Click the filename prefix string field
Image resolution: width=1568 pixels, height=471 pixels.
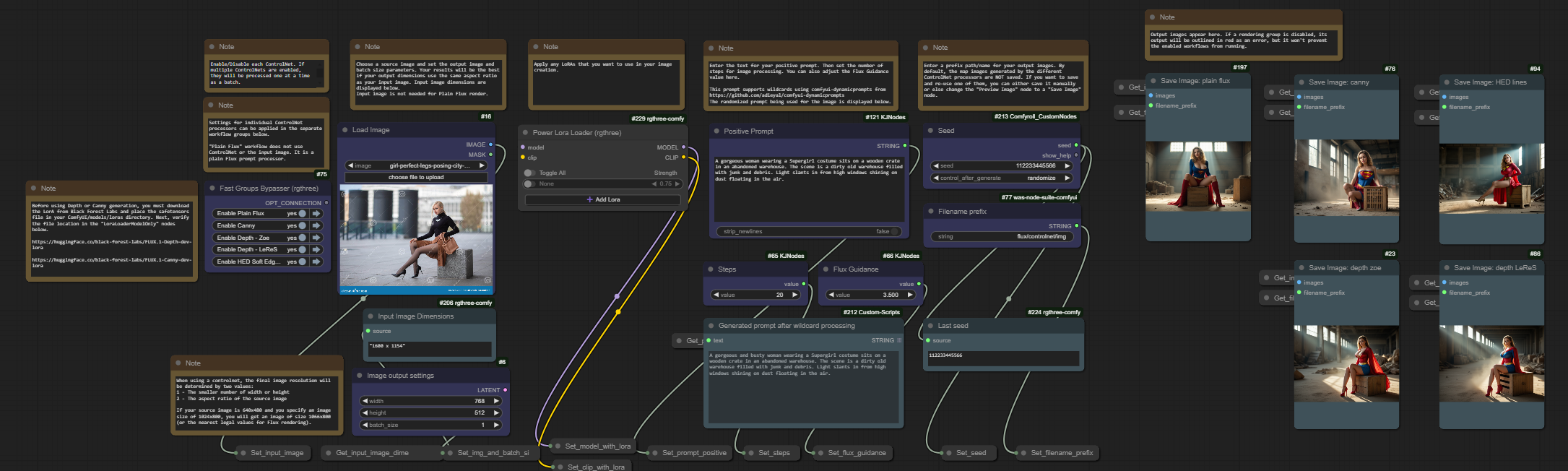click(x=1002, y=236)
